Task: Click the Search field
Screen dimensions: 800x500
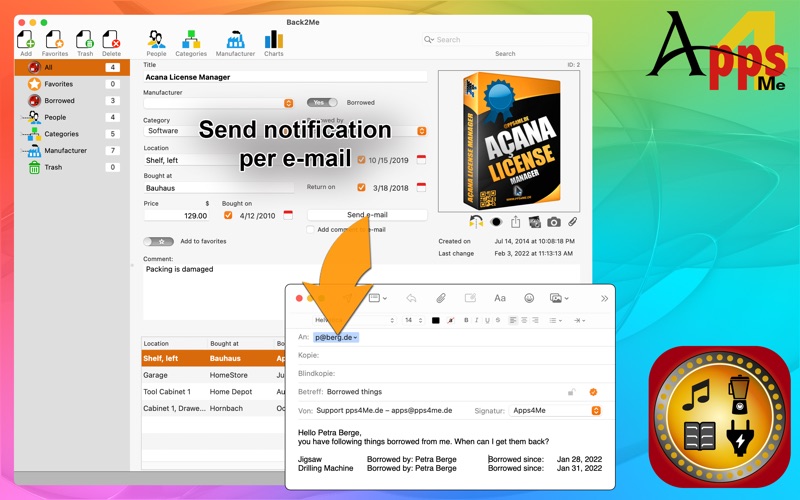Action: point(505,39)
